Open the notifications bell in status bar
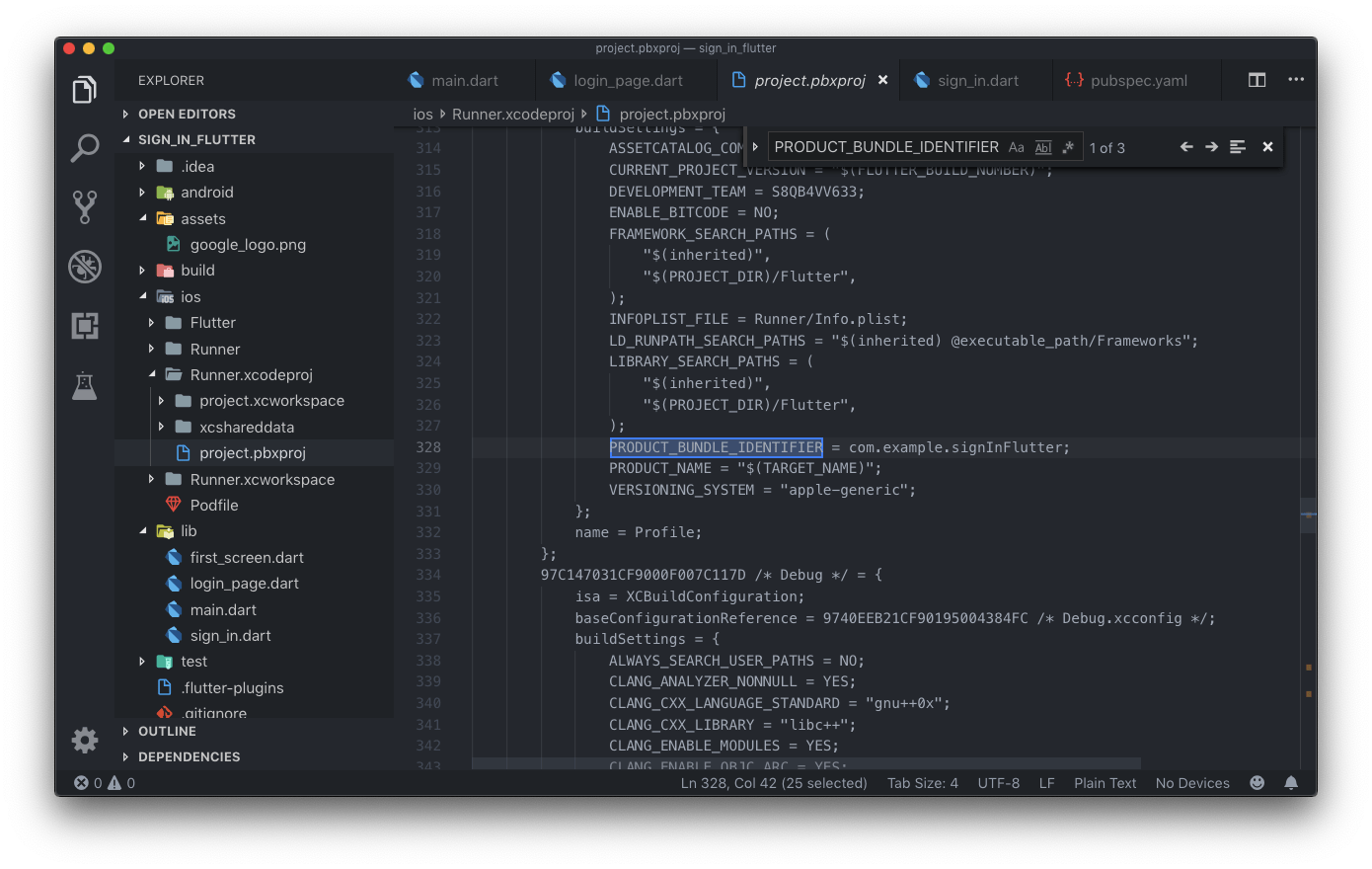 tap(1291, 782)
